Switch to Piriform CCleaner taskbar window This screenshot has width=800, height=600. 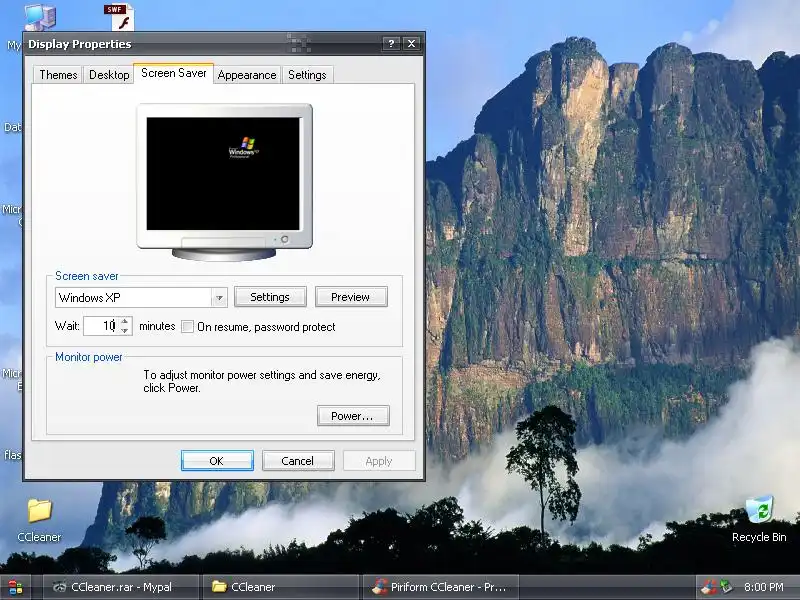(x=440, y=587)
